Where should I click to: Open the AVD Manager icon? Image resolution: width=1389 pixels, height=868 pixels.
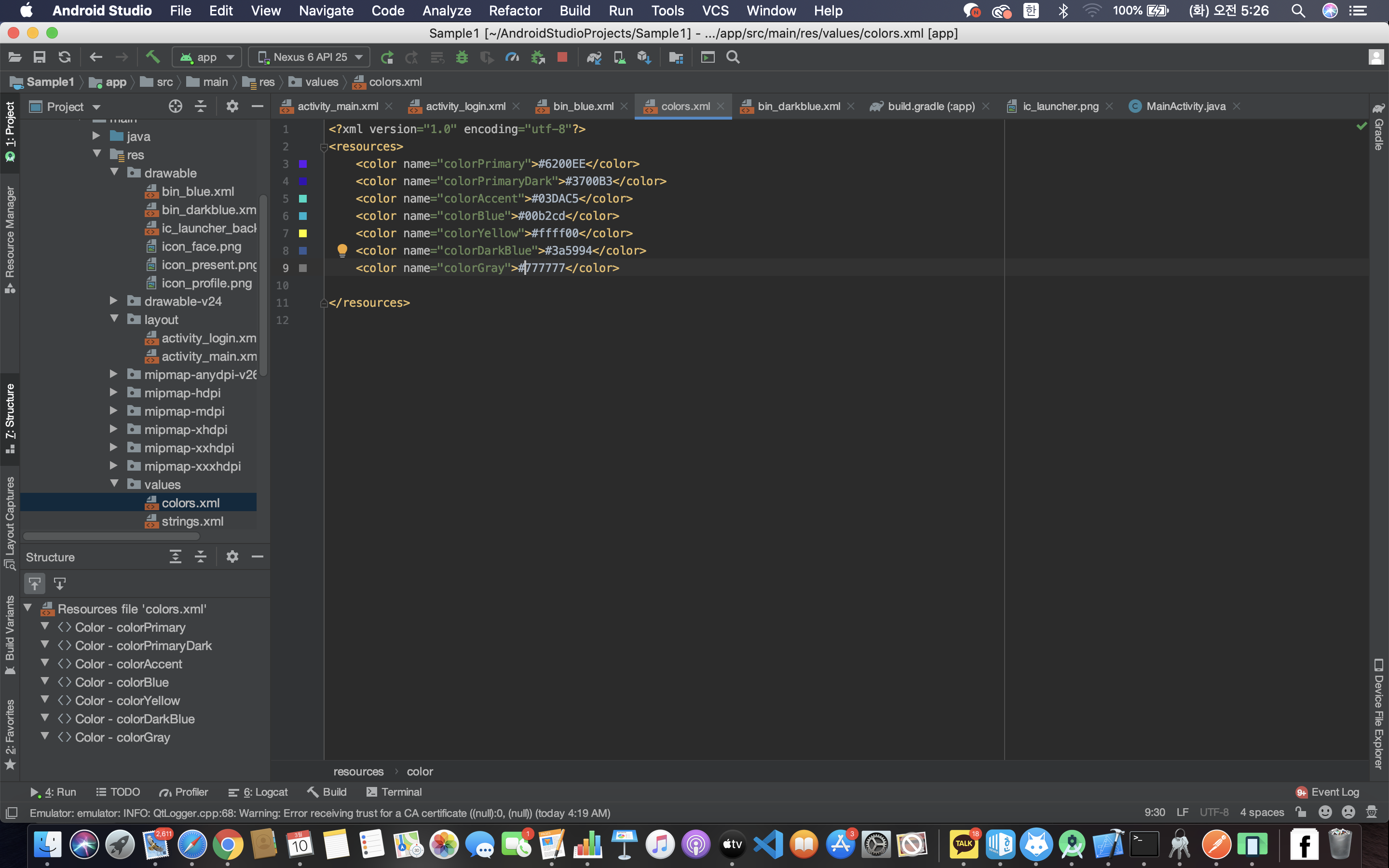[x=619, y=57]
